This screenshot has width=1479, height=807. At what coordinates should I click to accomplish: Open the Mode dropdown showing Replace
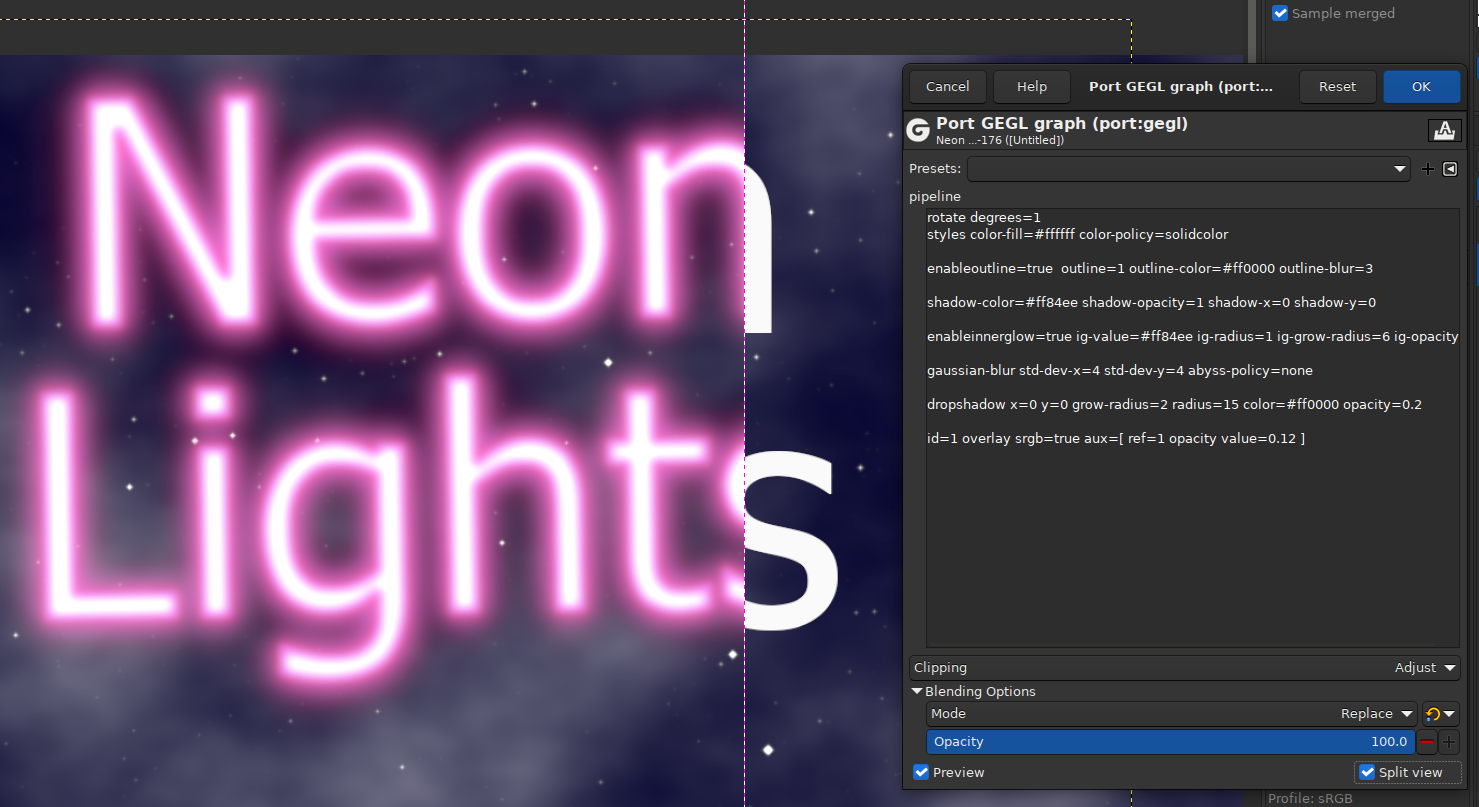pos(1172,714)
